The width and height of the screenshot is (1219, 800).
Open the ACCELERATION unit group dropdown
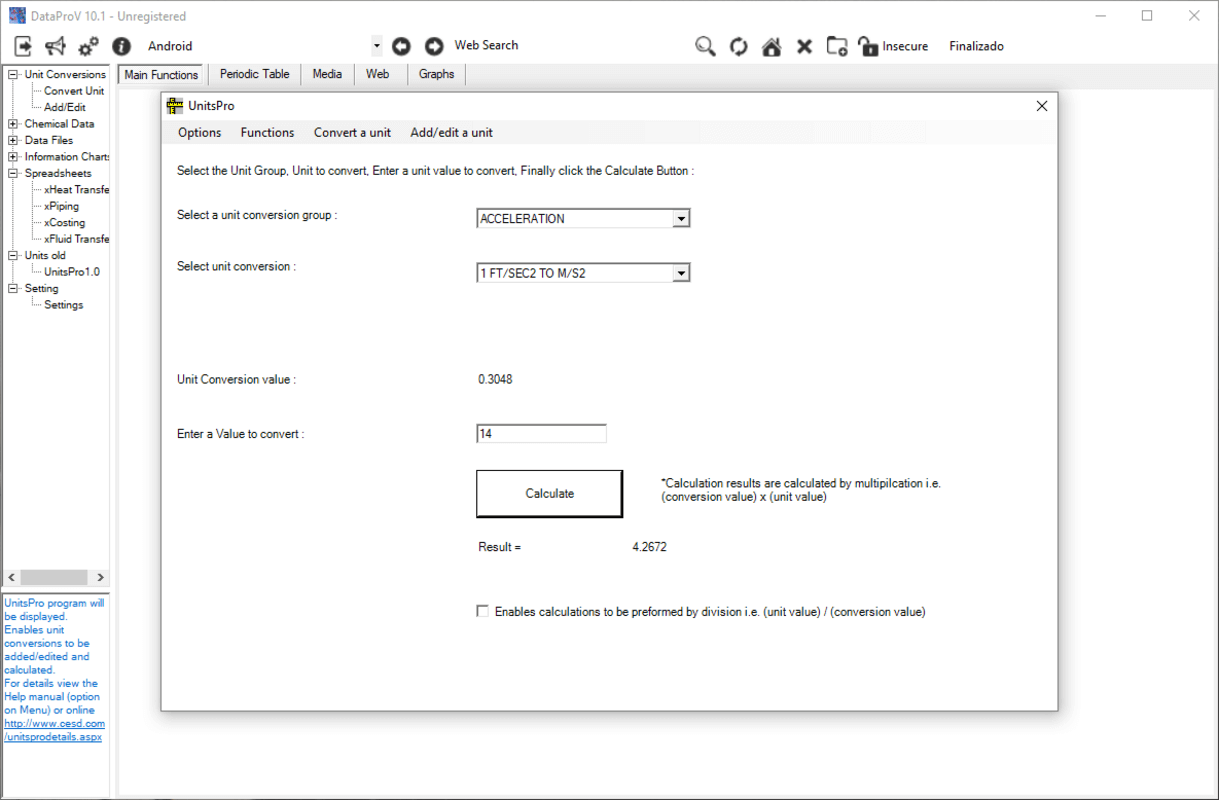point(681,218)
